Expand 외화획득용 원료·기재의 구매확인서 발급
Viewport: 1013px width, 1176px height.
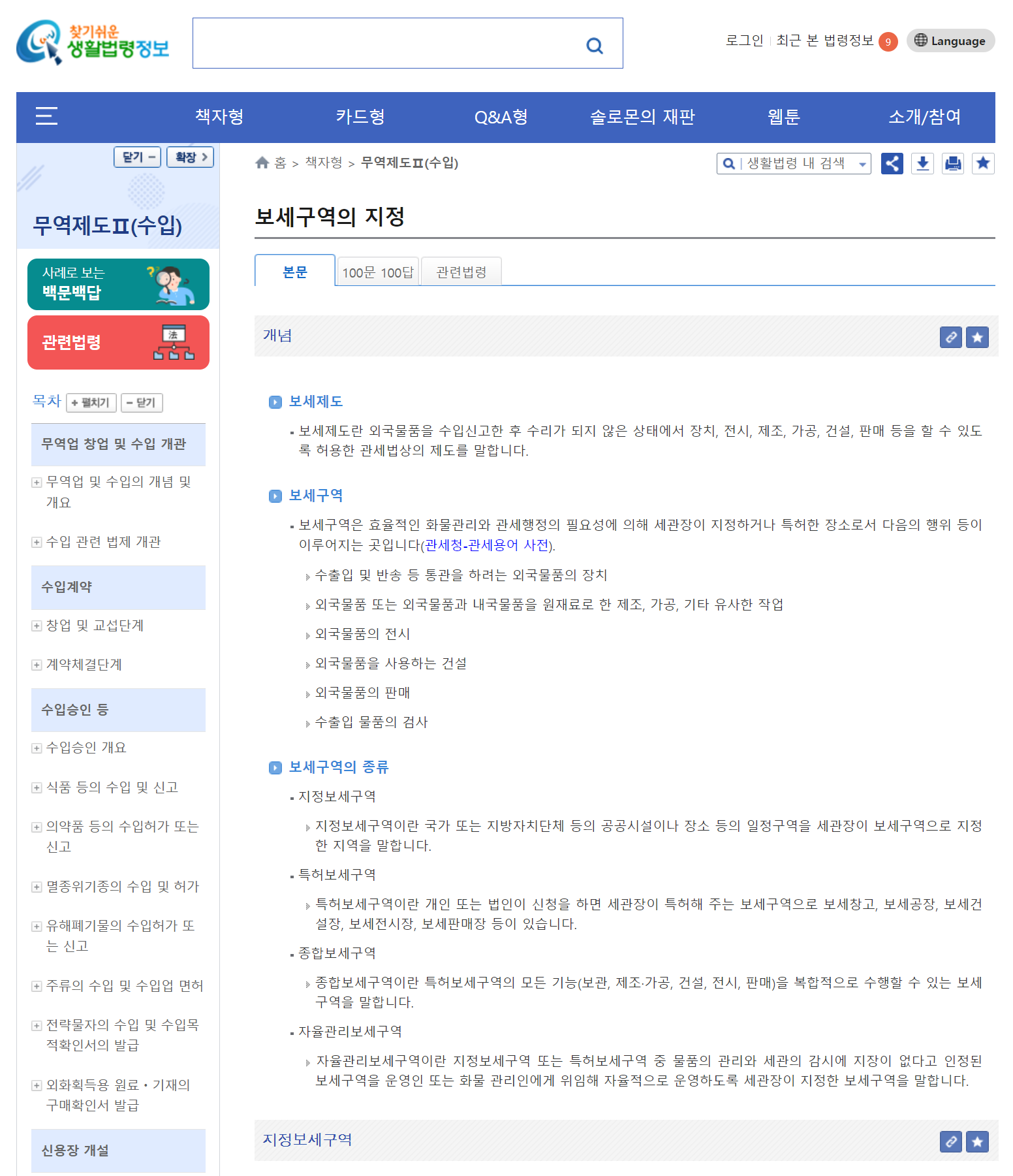click(37, 1085)
